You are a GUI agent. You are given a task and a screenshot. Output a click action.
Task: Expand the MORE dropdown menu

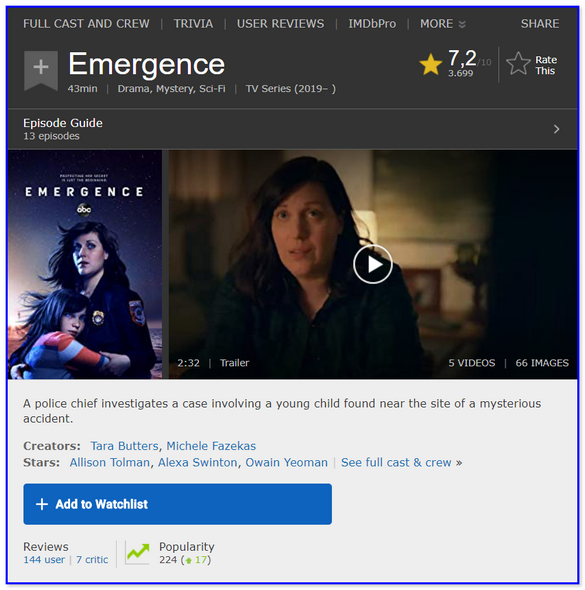443,24
